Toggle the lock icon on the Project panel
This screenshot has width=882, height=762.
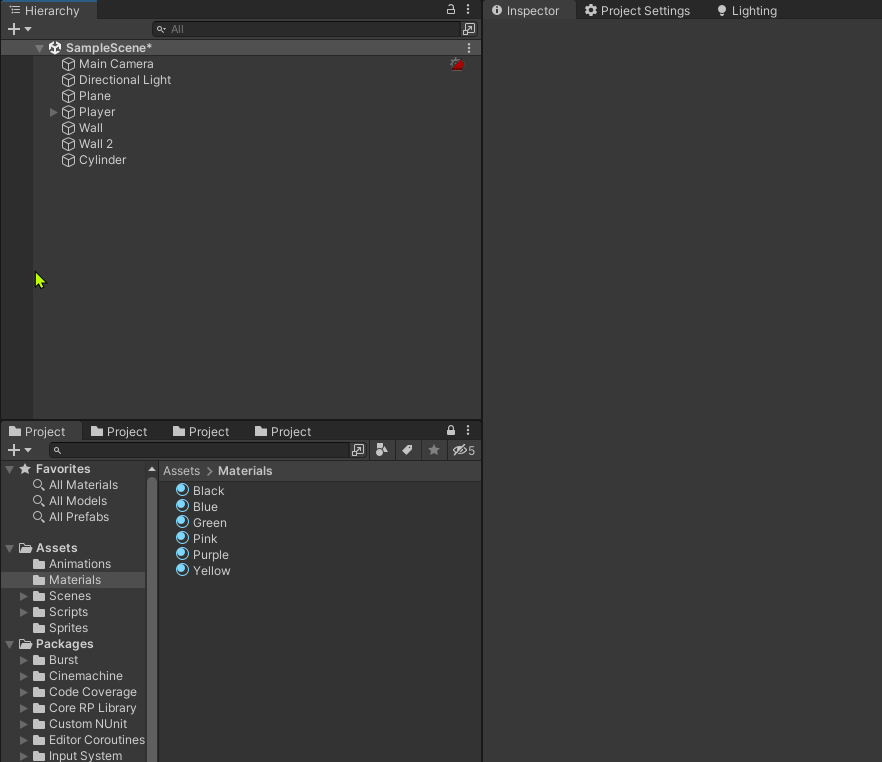tap(450, 430)
